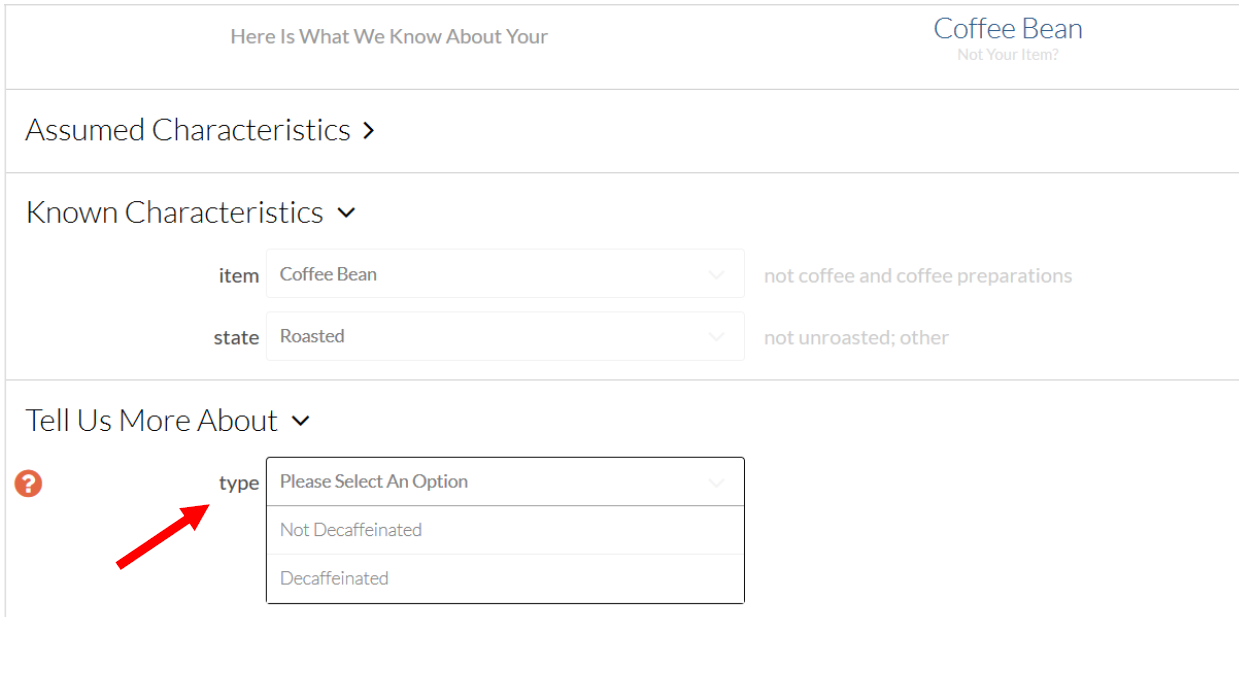This screenshot has height=675, width=1251.
Task: Collapse Known Characteristics with its down chevron
Action: tap(346, 213)
